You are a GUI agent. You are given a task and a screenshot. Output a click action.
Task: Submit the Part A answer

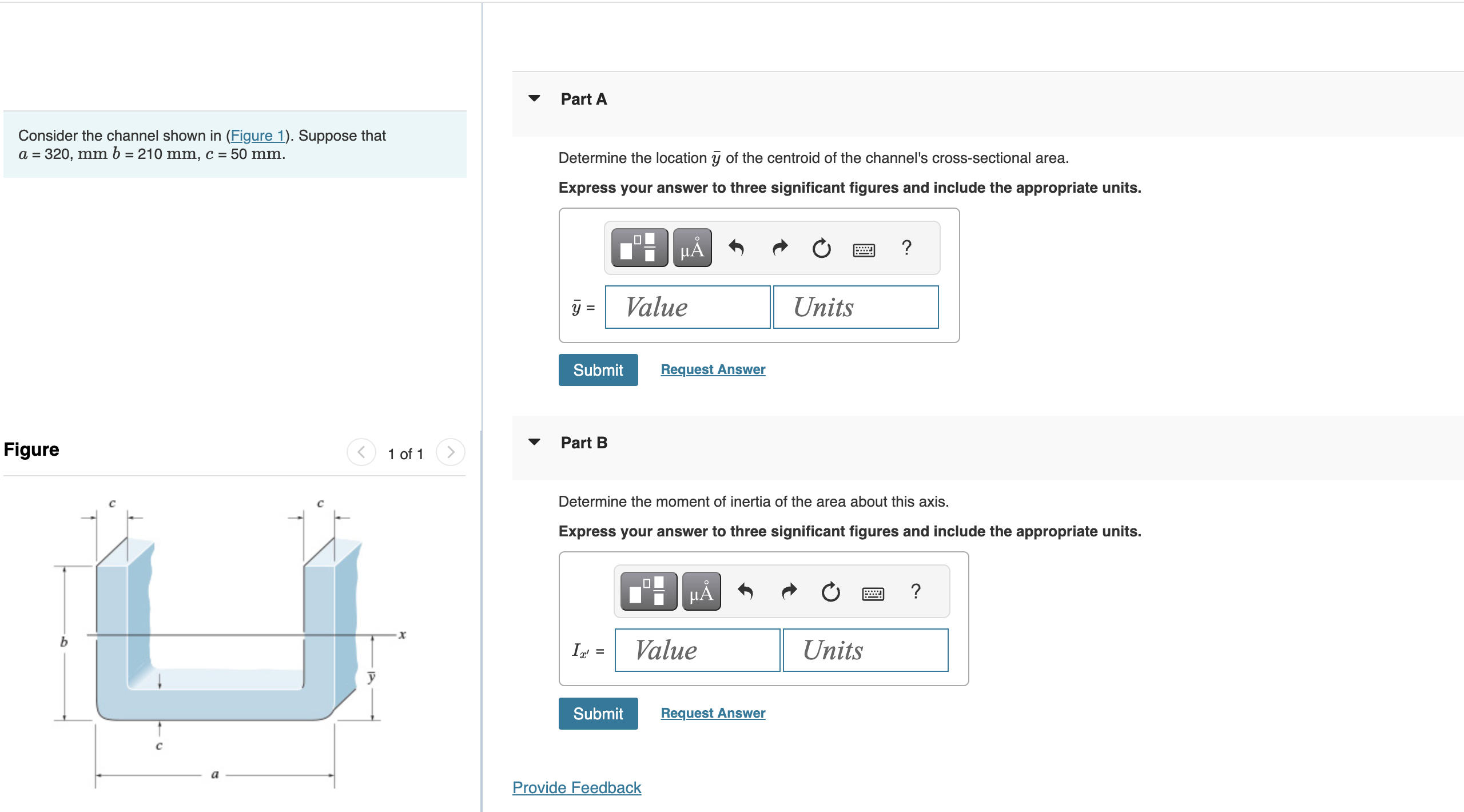point(598,369)
